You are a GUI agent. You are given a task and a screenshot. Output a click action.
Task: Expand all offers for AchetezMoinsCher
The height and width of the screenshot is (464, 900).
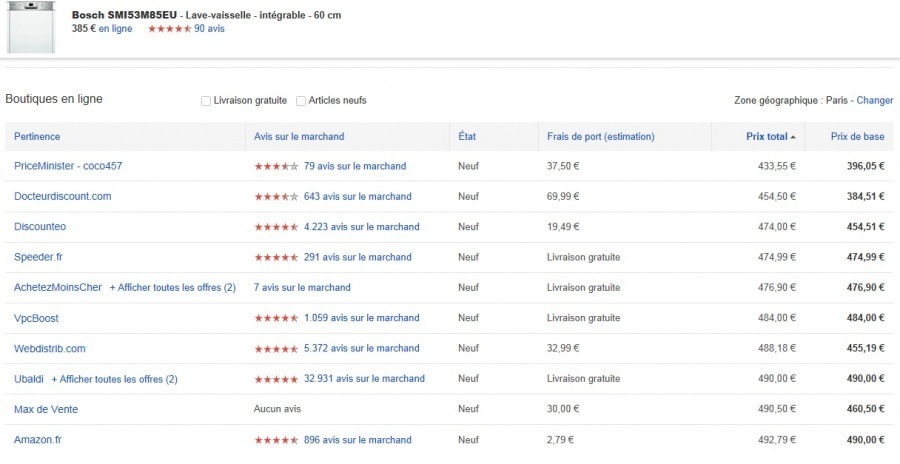pos(173,288)
